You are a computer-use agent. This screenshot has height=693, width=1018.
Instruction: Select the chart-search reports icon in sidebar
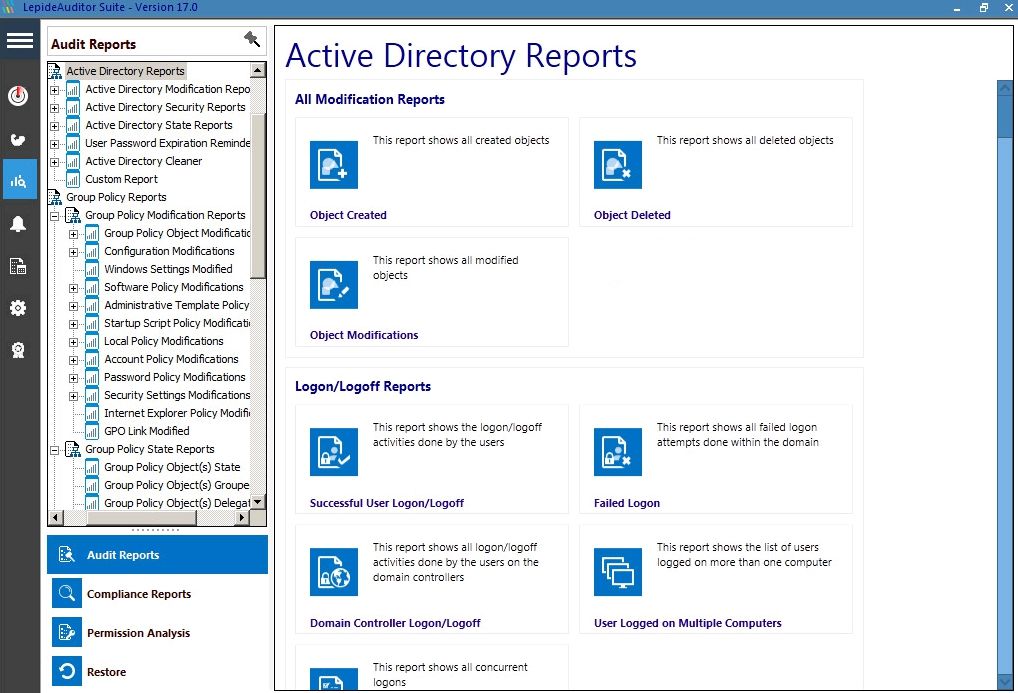pos(18,181)
